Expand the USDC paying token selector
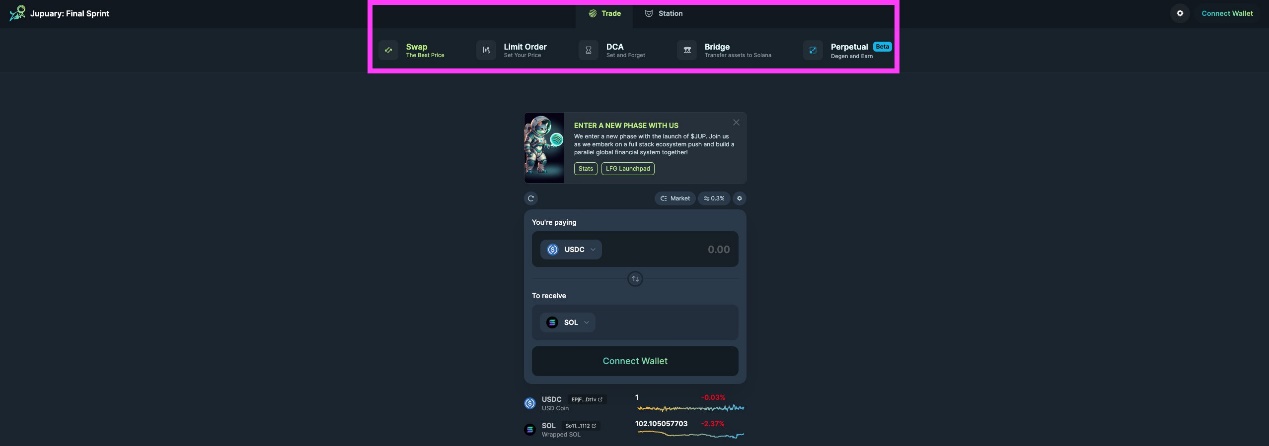Screen dimensions: 1269x446 571,249
